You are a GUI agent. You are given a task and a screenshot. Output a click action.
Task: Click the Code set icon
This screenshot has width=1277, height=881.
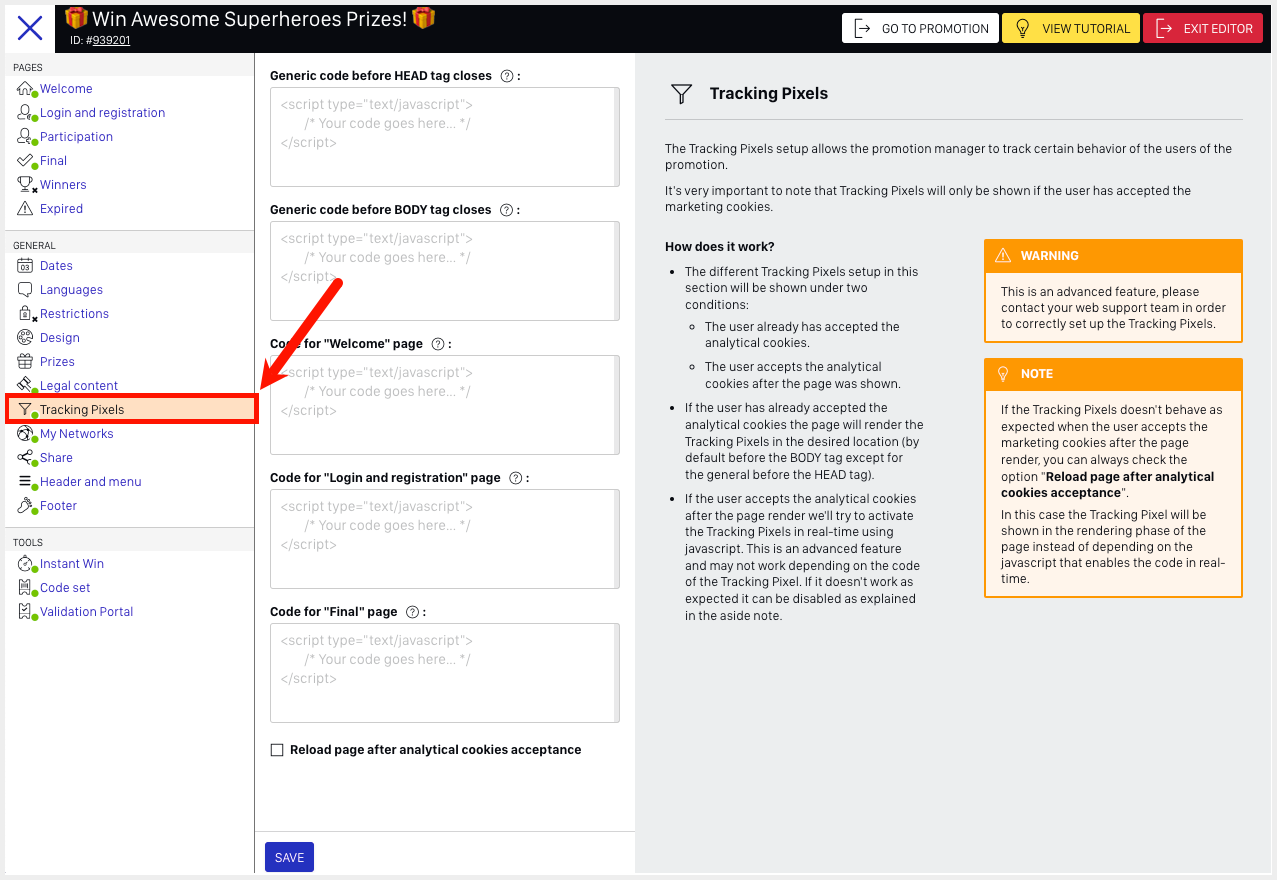coord(24,587)
